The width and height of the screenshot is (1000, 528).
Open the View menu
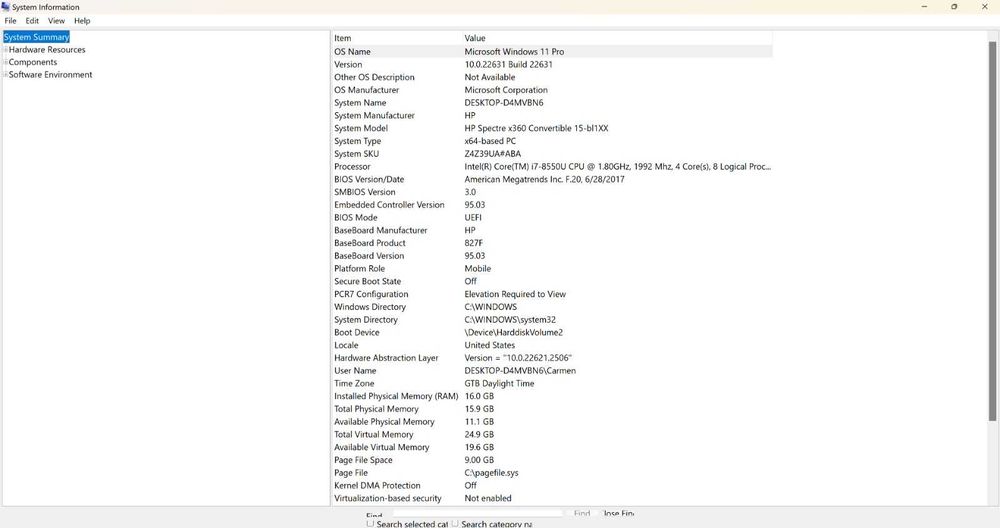(56, 21)
